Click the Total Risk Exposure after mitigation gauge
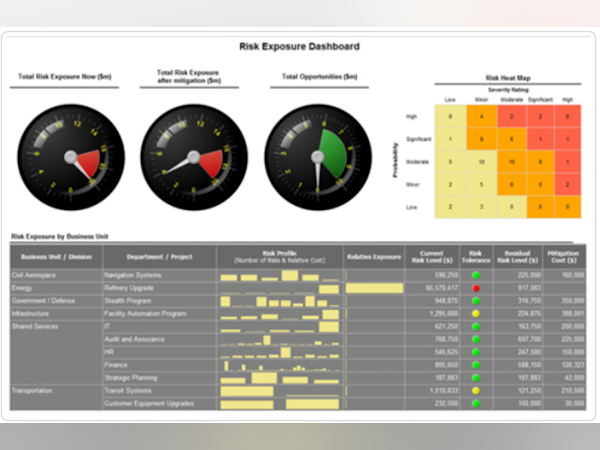This screenshot has width=600, height=450. (194, 157)
